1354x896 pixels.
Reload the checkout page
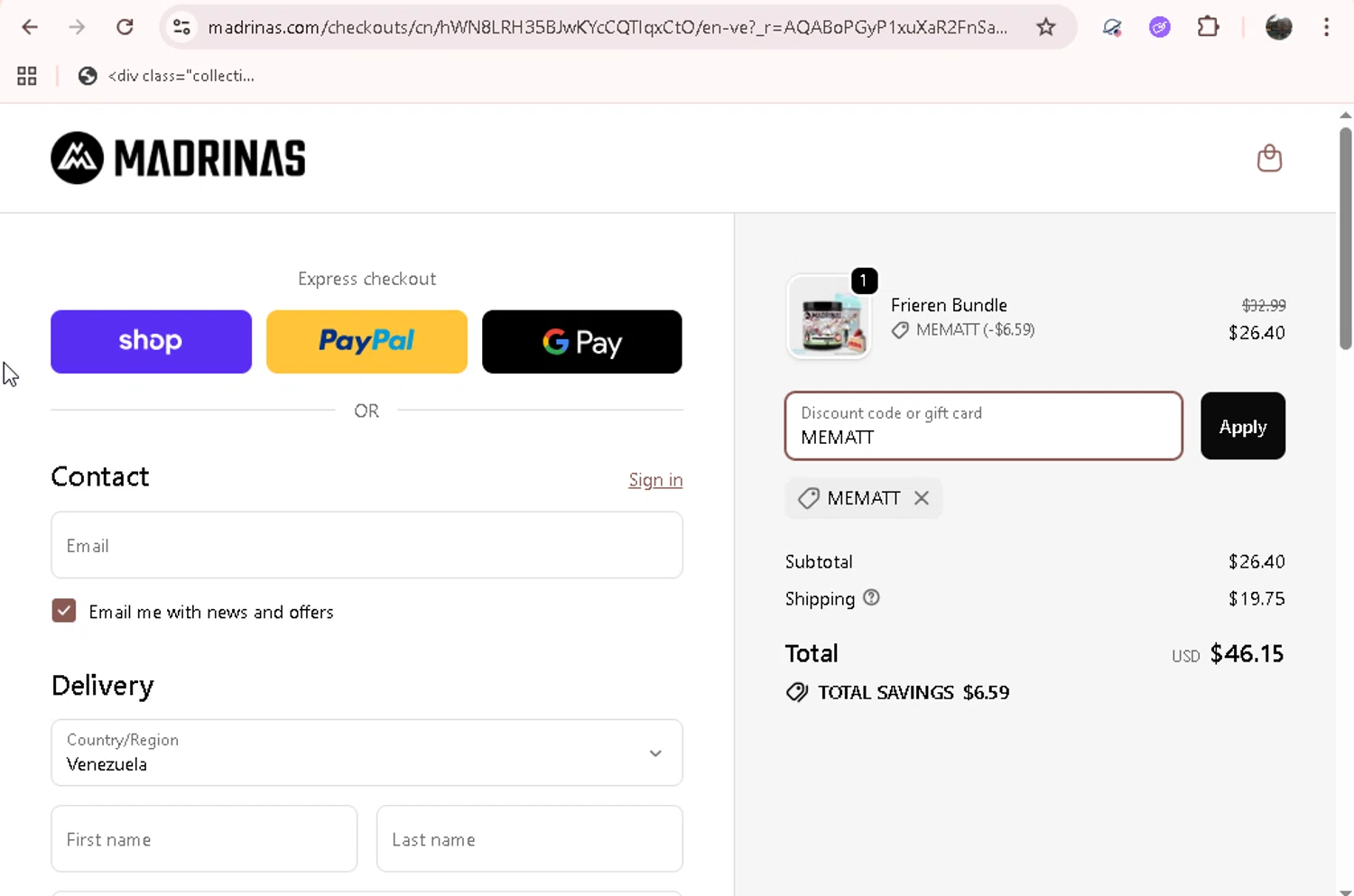(x=125, y=27)
